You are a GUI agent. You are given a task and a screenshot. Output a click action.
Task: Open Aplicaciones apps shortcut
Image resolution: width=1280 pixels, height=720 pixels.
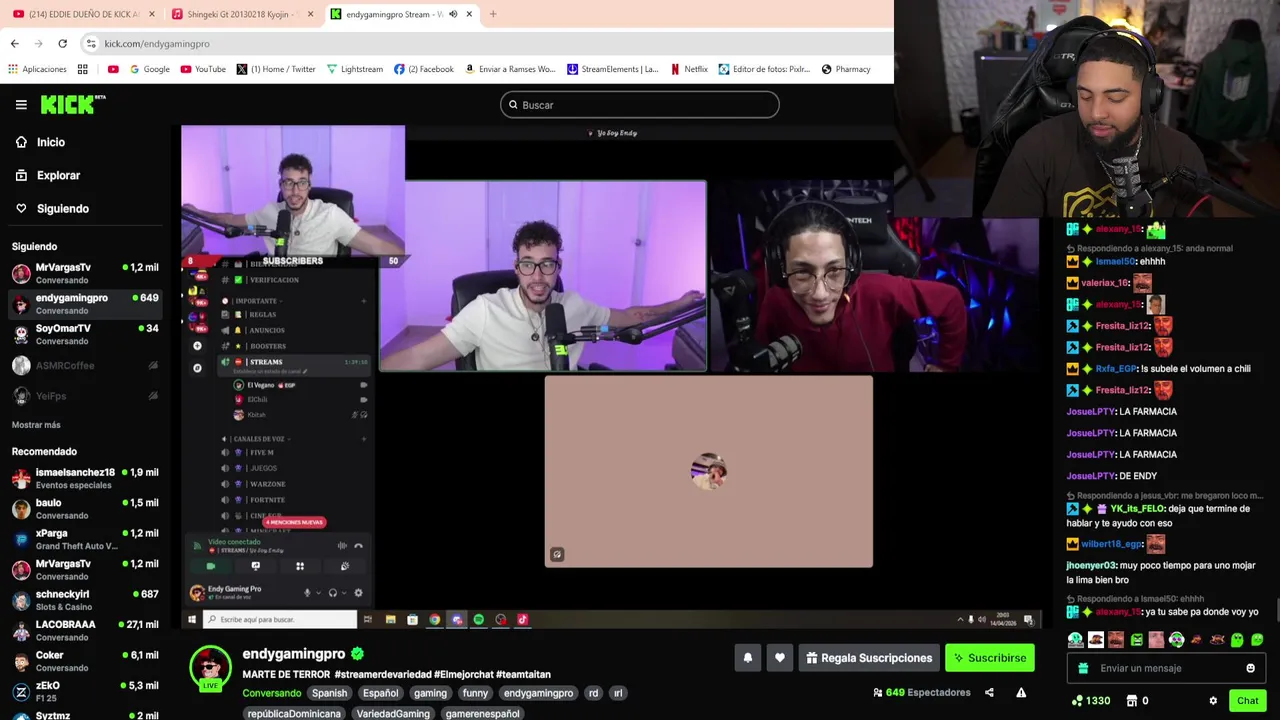37,69
